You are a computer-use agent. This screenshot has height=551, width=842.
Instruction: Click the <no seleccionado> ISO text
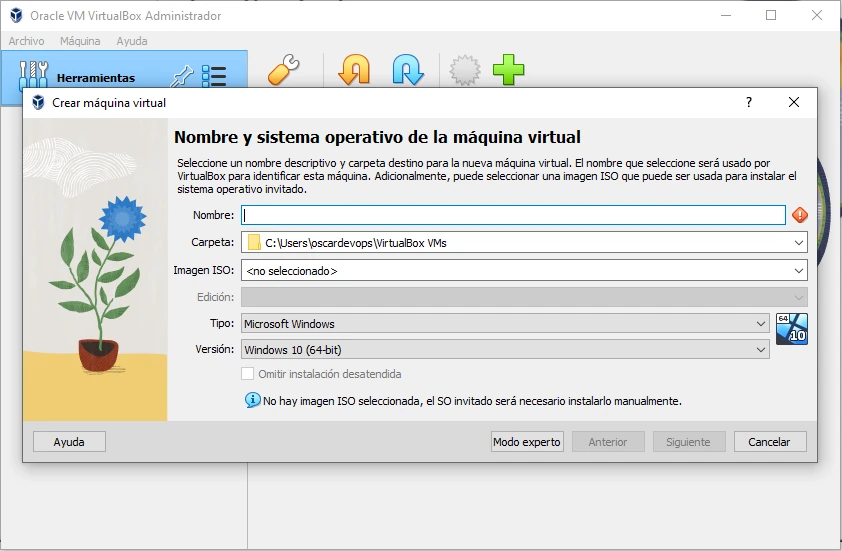[x=292, y=271]
